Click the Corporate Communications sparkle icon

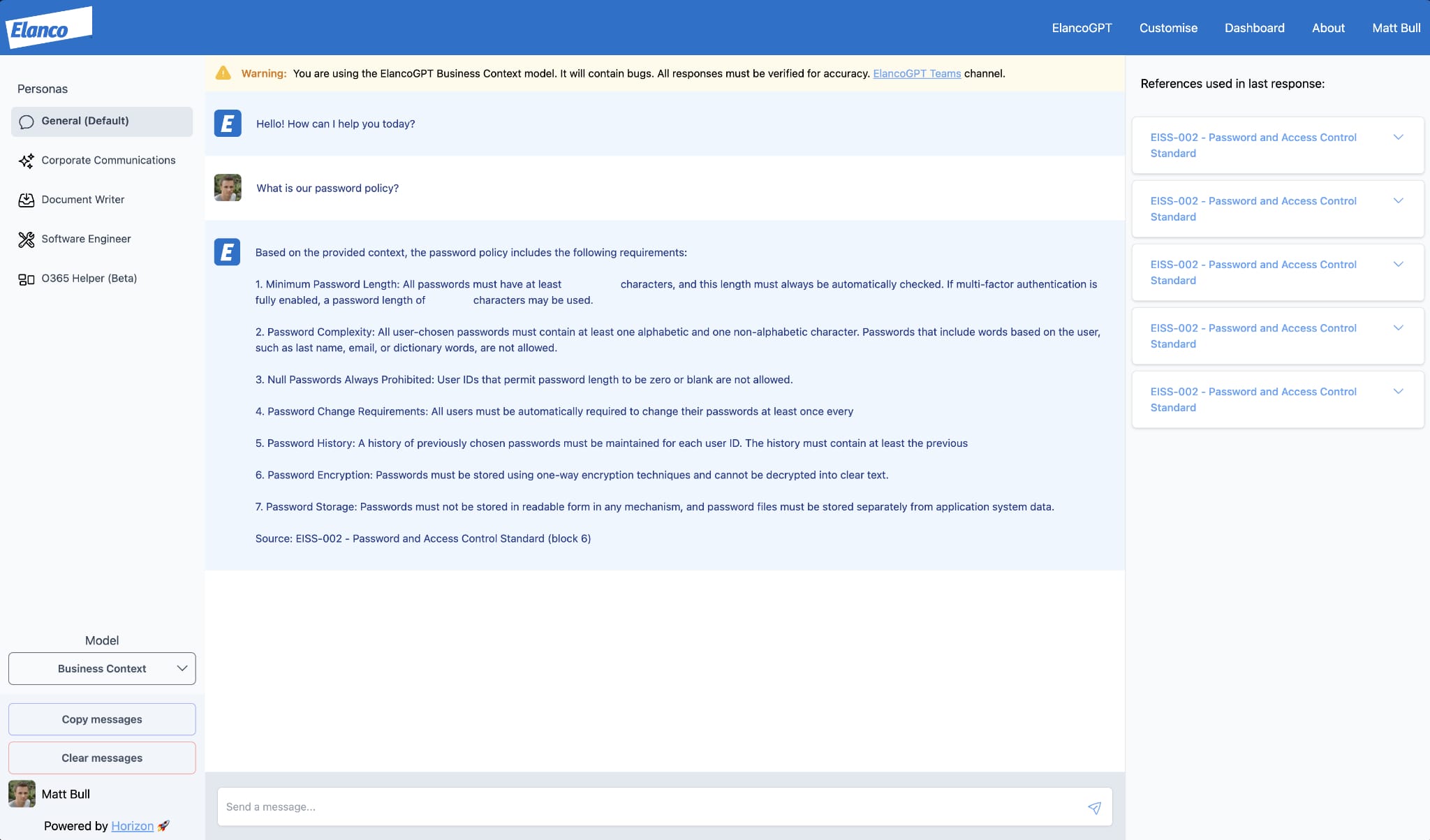tap(27, 161)
